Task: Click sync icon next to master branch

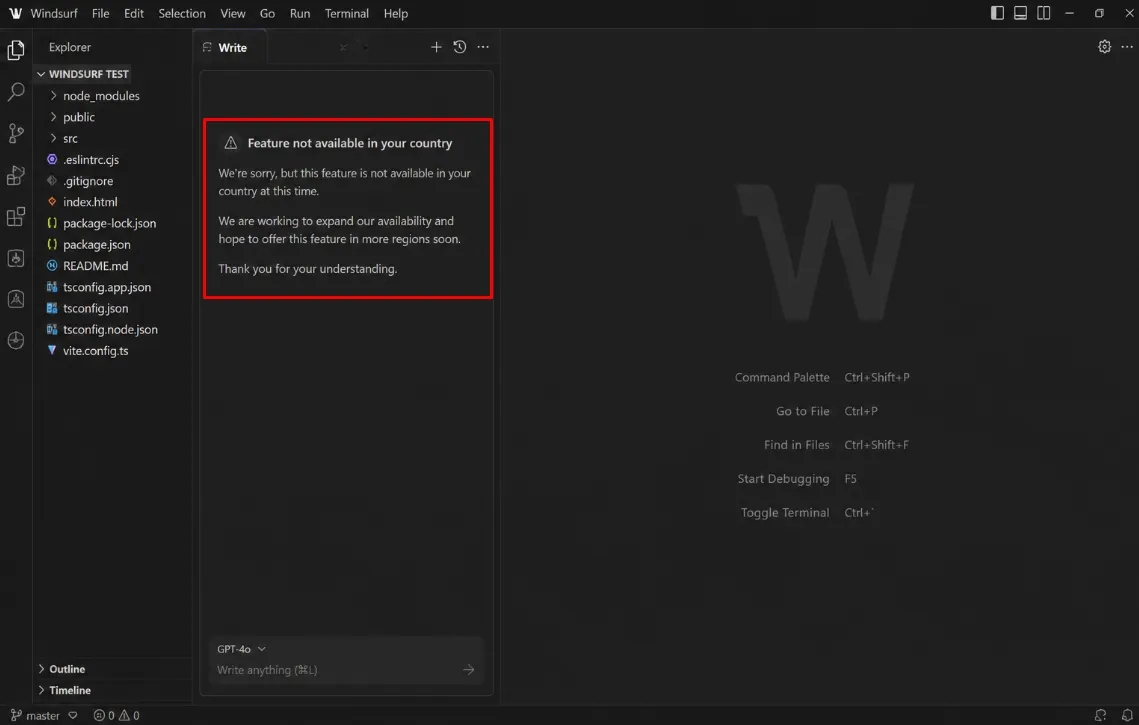Action: (x=73, y=716)
